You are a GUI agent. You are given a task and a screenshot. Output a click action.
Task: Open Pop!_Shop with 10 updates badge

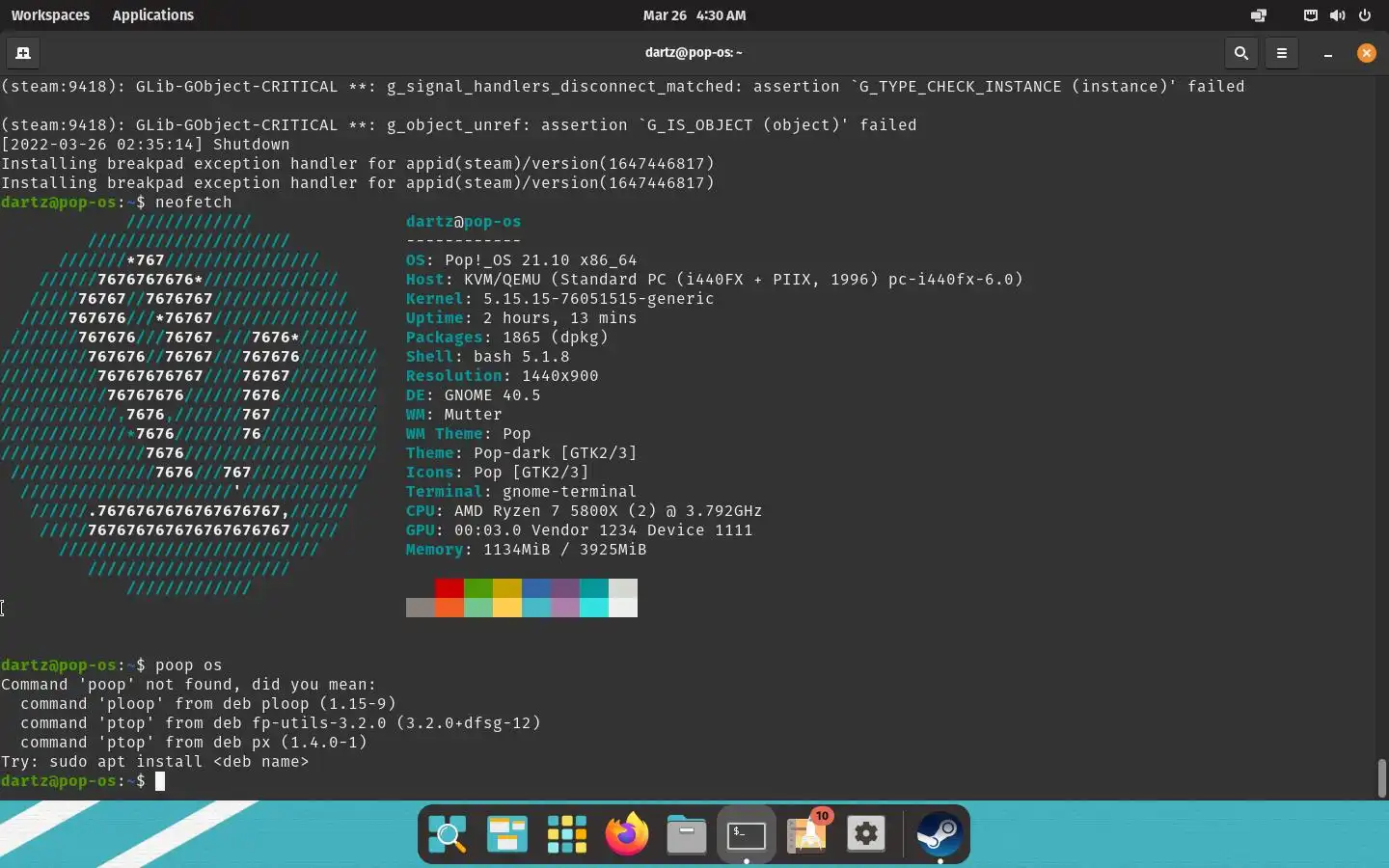pyautogui.click(x=808, y=832)
